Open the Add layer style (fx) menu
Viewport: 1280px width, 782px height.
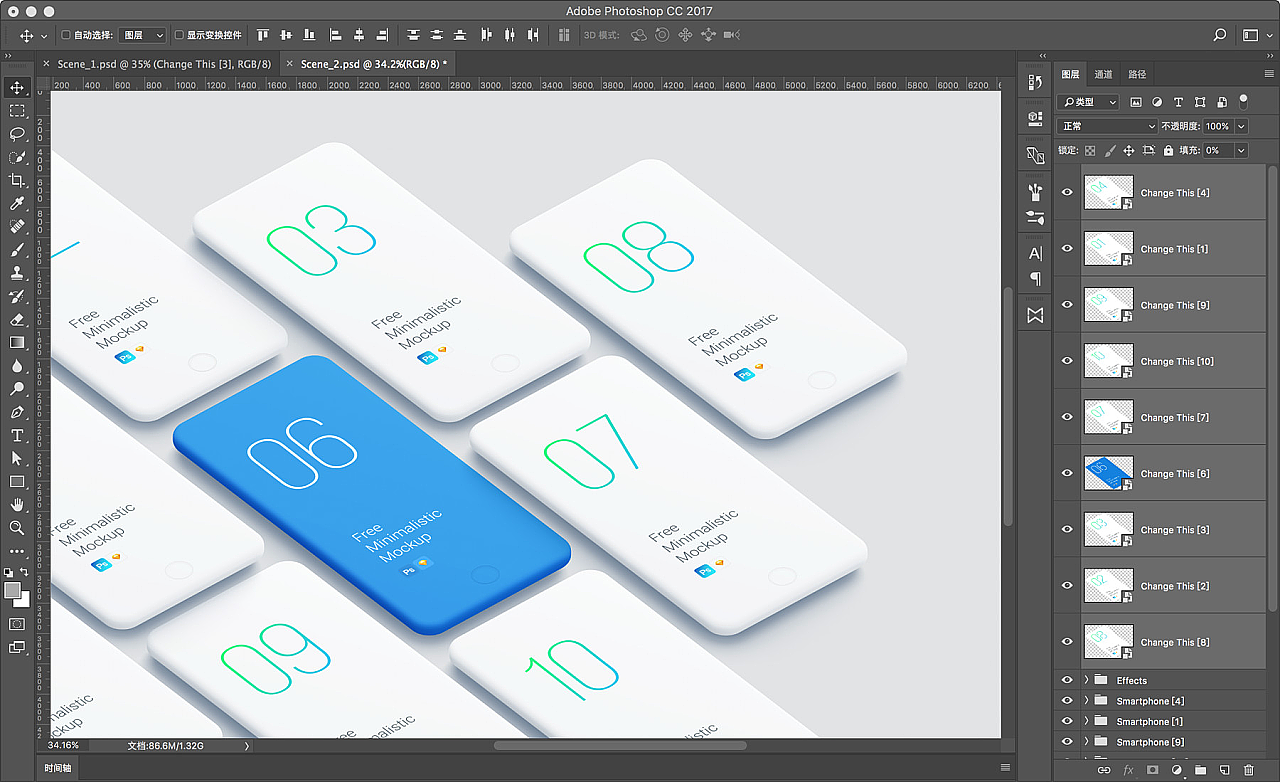1127,770
